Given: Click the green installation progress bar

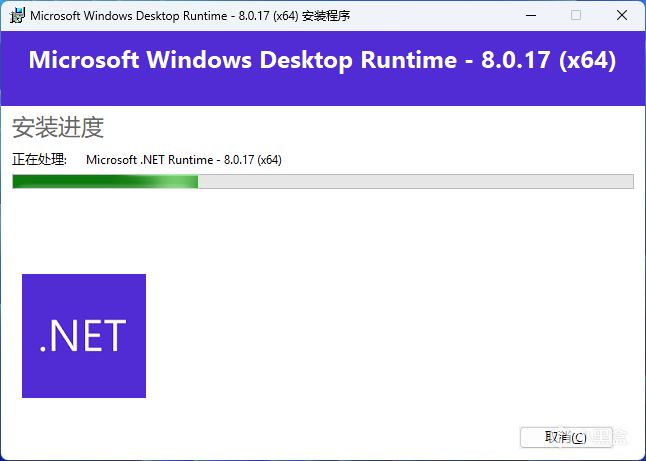Looking at the screenshot, I should click(323, 182).
